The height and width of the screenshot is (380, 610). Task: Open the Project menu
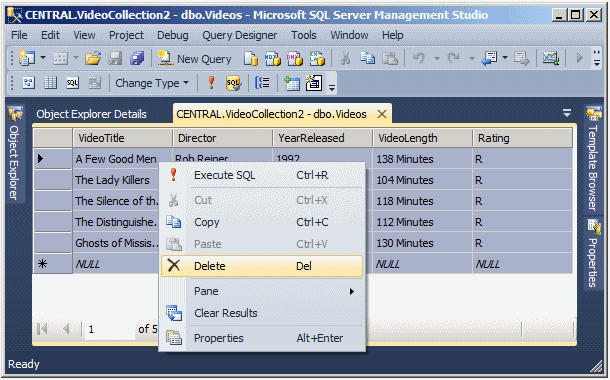tap(126, 35)
